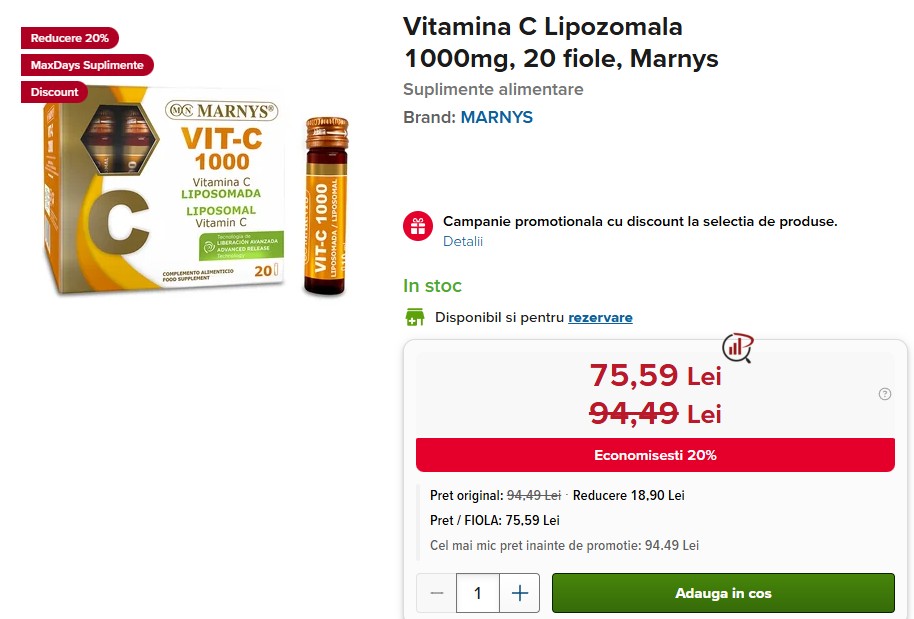Click the MaxDays Suplimente badge
Screen dimensions: 914x619
[87, 65]
